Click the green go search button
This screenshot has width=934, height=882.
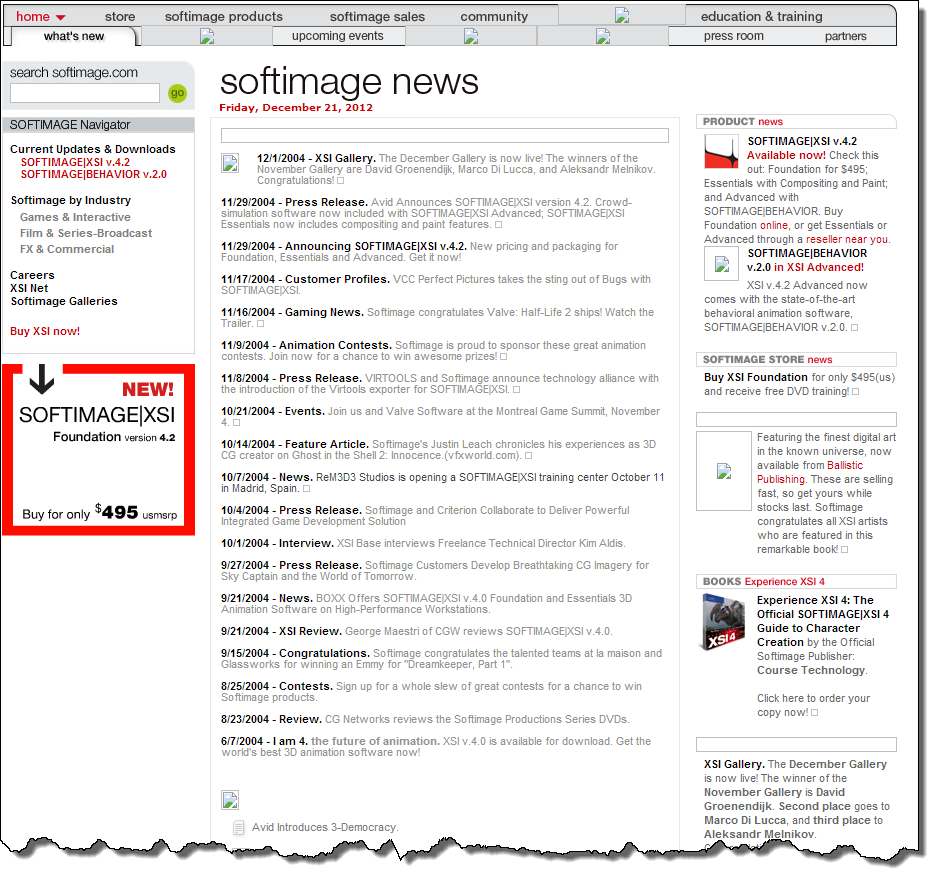tap(178, 93)
